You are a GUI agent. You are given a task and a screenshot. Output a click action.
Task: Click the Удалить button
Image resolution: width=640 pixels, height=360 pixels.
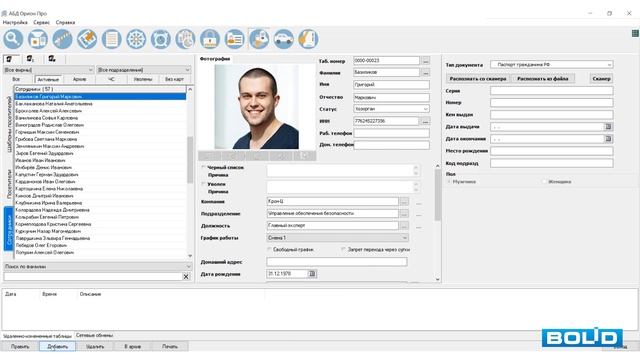click(95, 347)
